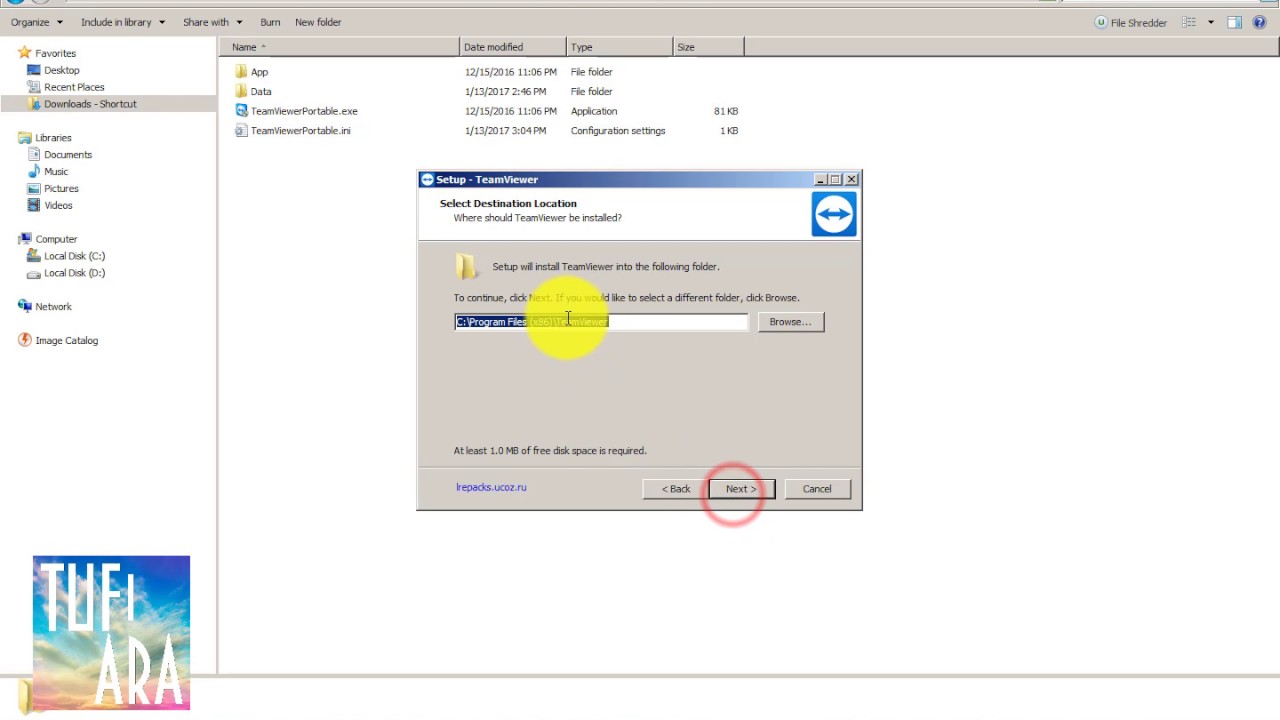The height and width of the screenshot is (720, 1280).
Task: Click Back in the TeamViewer setup
Action: [675, 489]
